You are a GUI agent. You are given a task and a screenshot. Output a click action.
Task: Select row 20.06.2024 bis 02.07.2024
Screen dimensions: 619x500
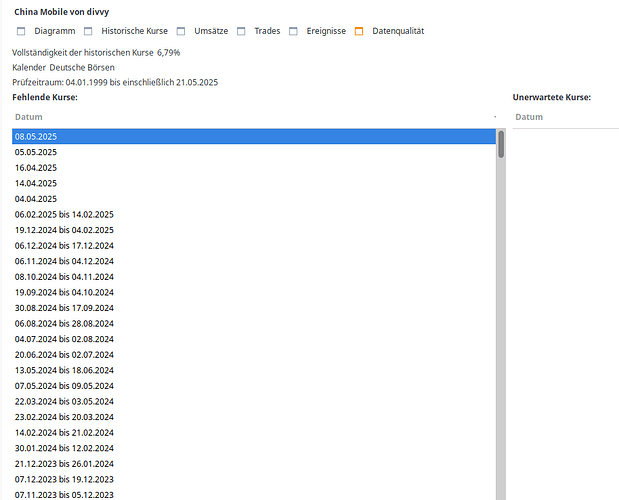coord(254,355)
